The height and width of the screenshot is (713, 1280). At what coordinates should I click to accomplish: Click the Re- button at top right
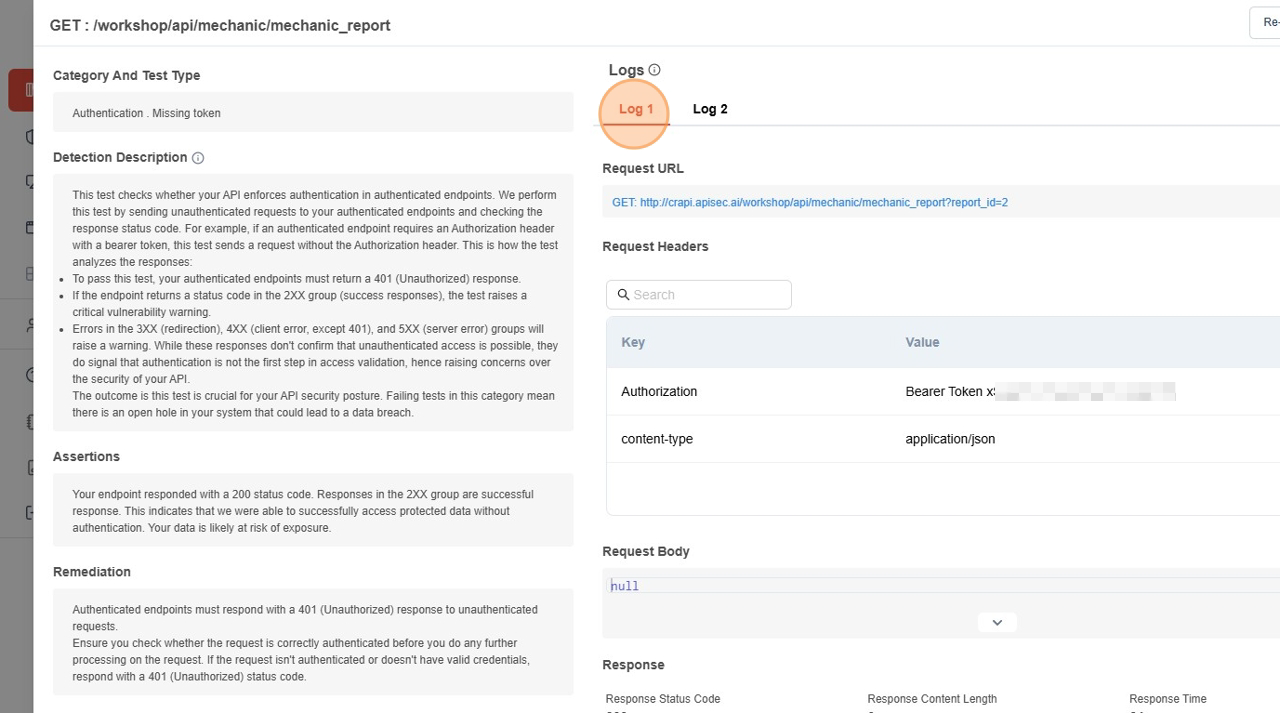(x=1265, y=22)
